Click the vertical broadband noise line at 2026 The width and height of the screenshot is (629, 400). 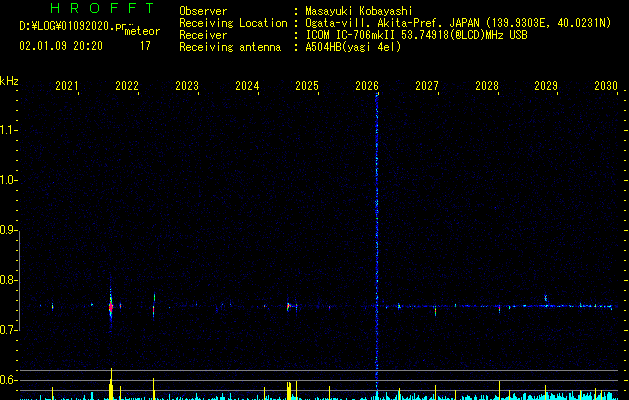[377, 245]
